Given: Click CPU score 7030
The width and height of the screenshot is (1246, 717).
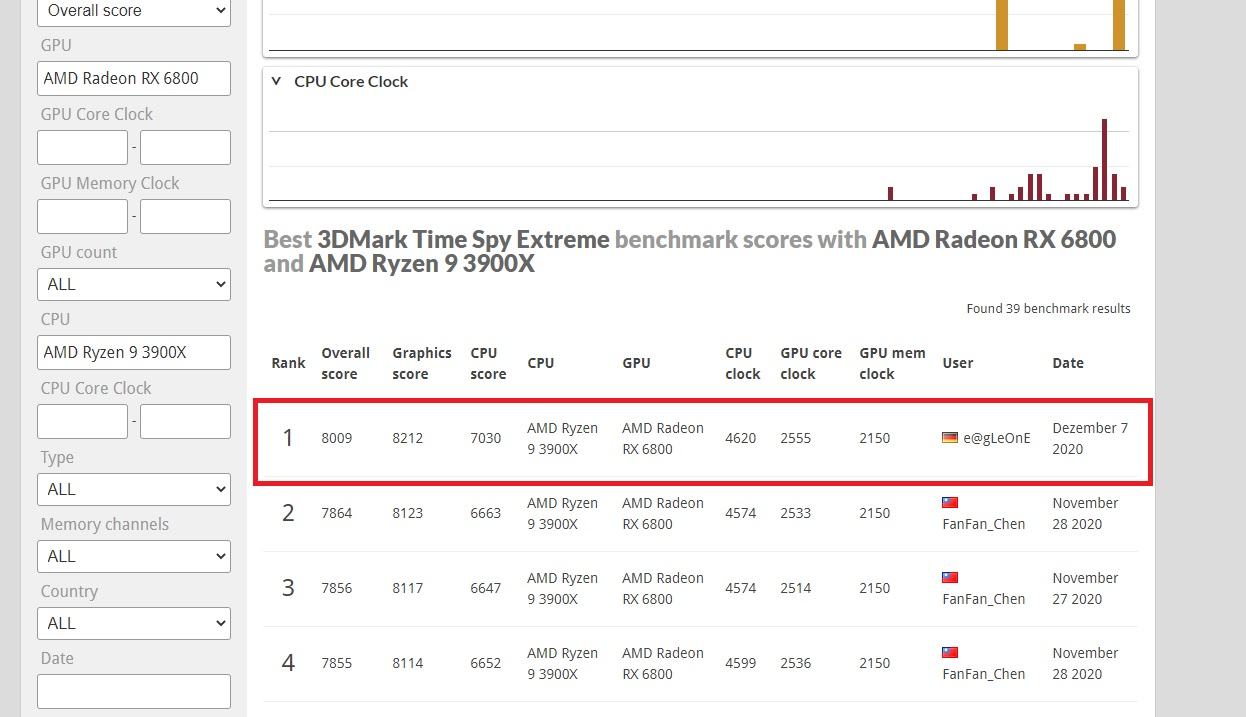Looking at the screenshot, I should point(485,438).
